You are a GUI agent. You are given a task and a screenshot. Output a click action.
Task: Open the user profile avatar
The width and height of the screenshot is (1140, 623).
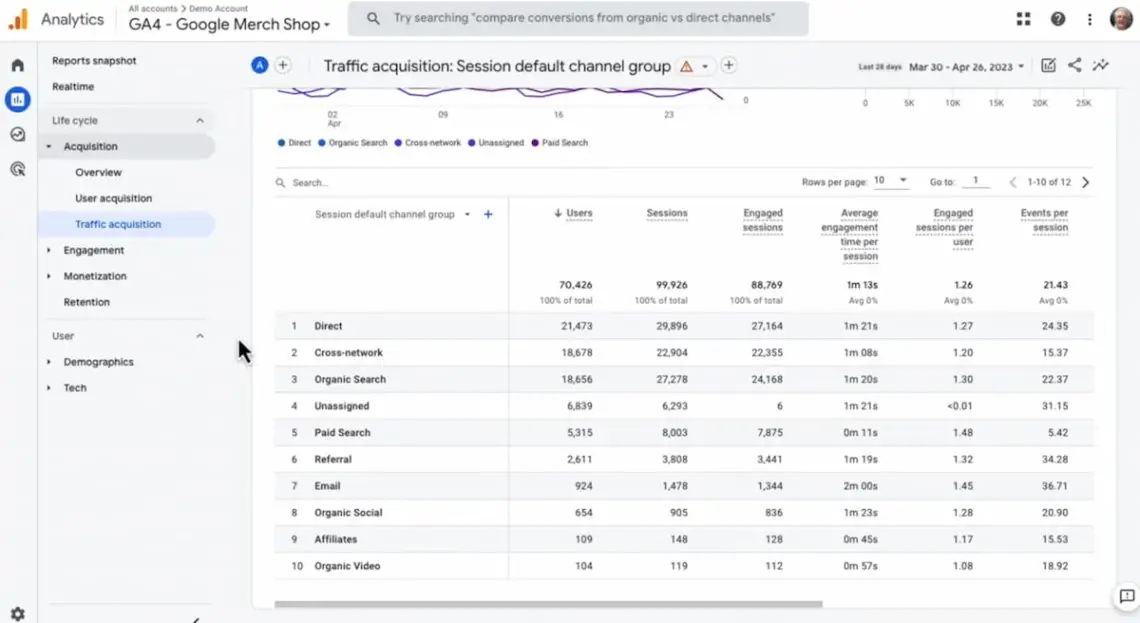pyautogui.click(x=1122, y=19)
